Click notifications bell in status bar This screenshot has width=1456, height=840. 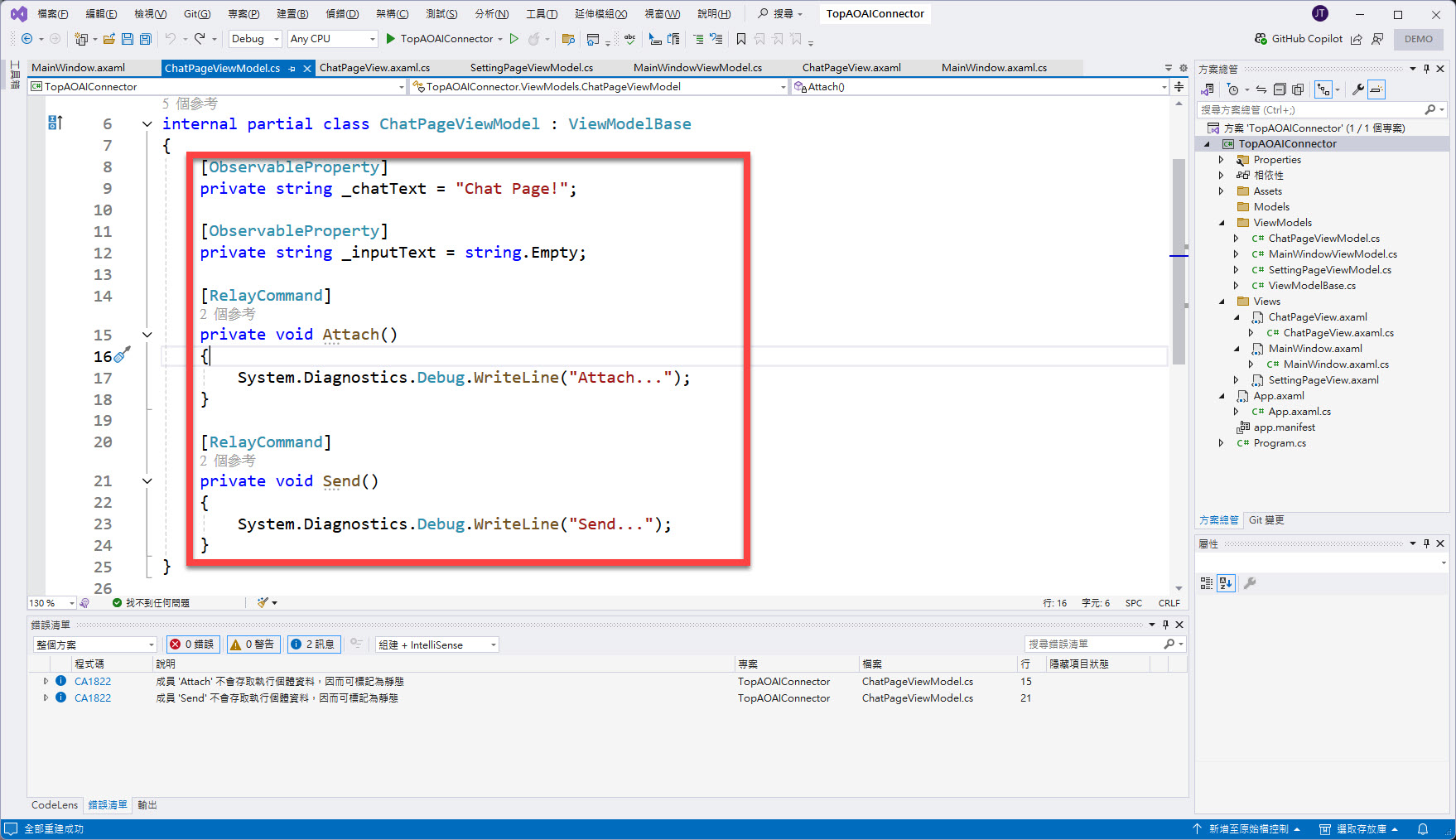[1423, 828]
